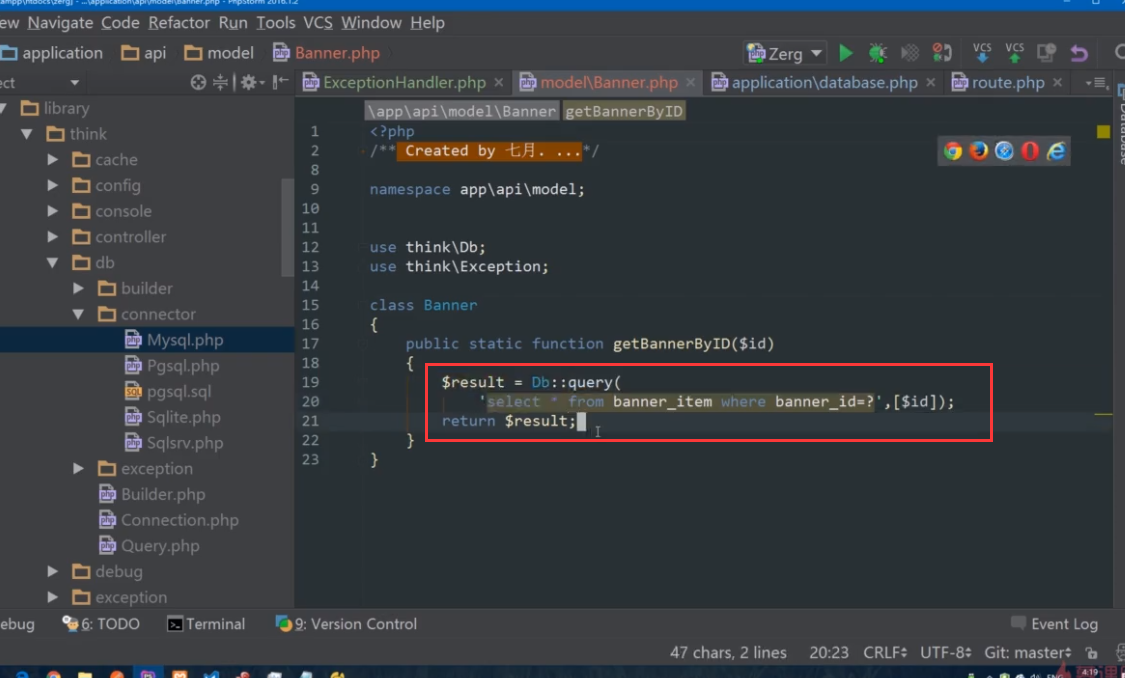Open the Help menu

(427, 23)
